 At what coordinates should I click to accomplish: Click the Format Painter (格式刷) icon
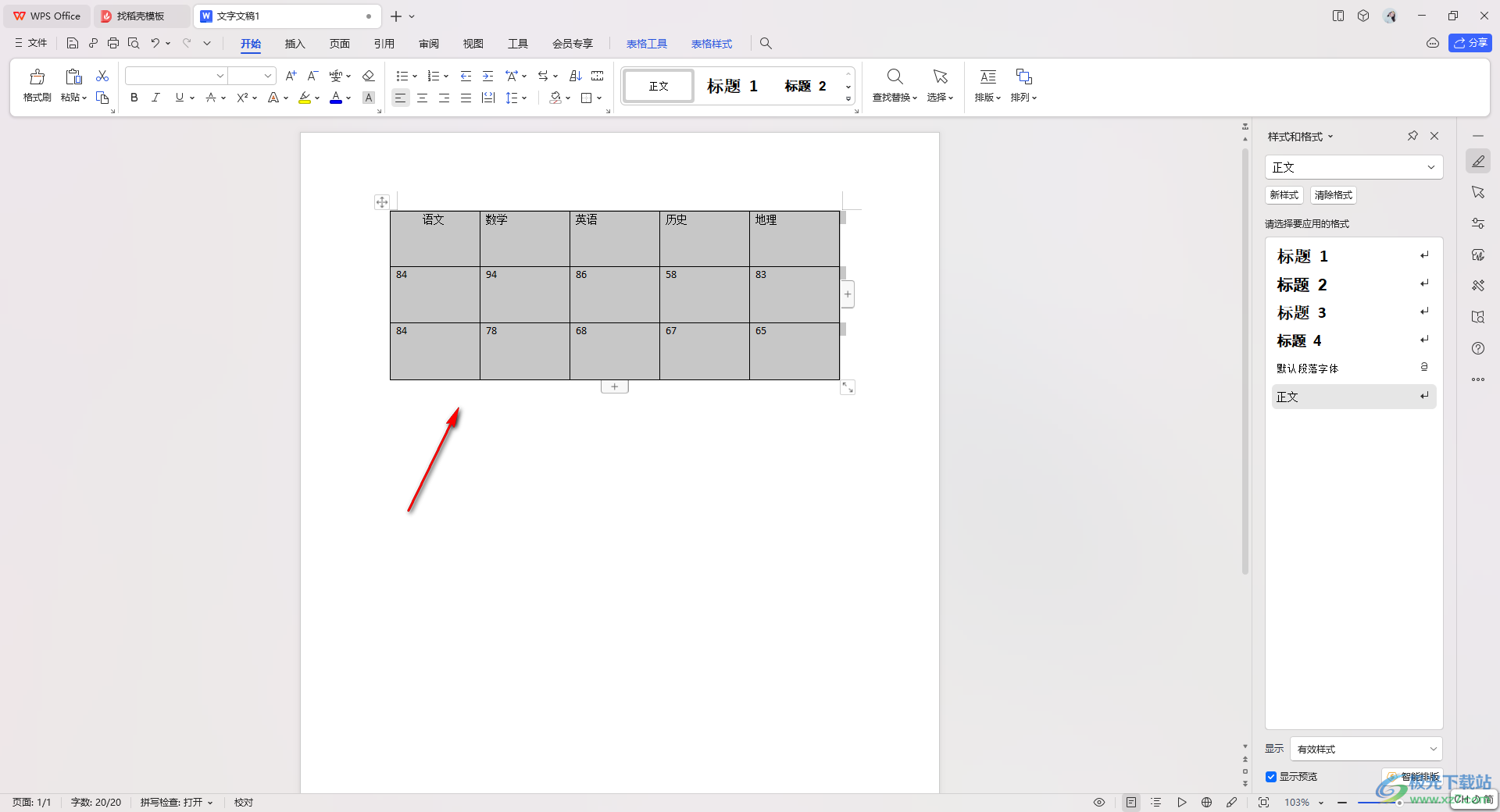[x=37, y=77]
